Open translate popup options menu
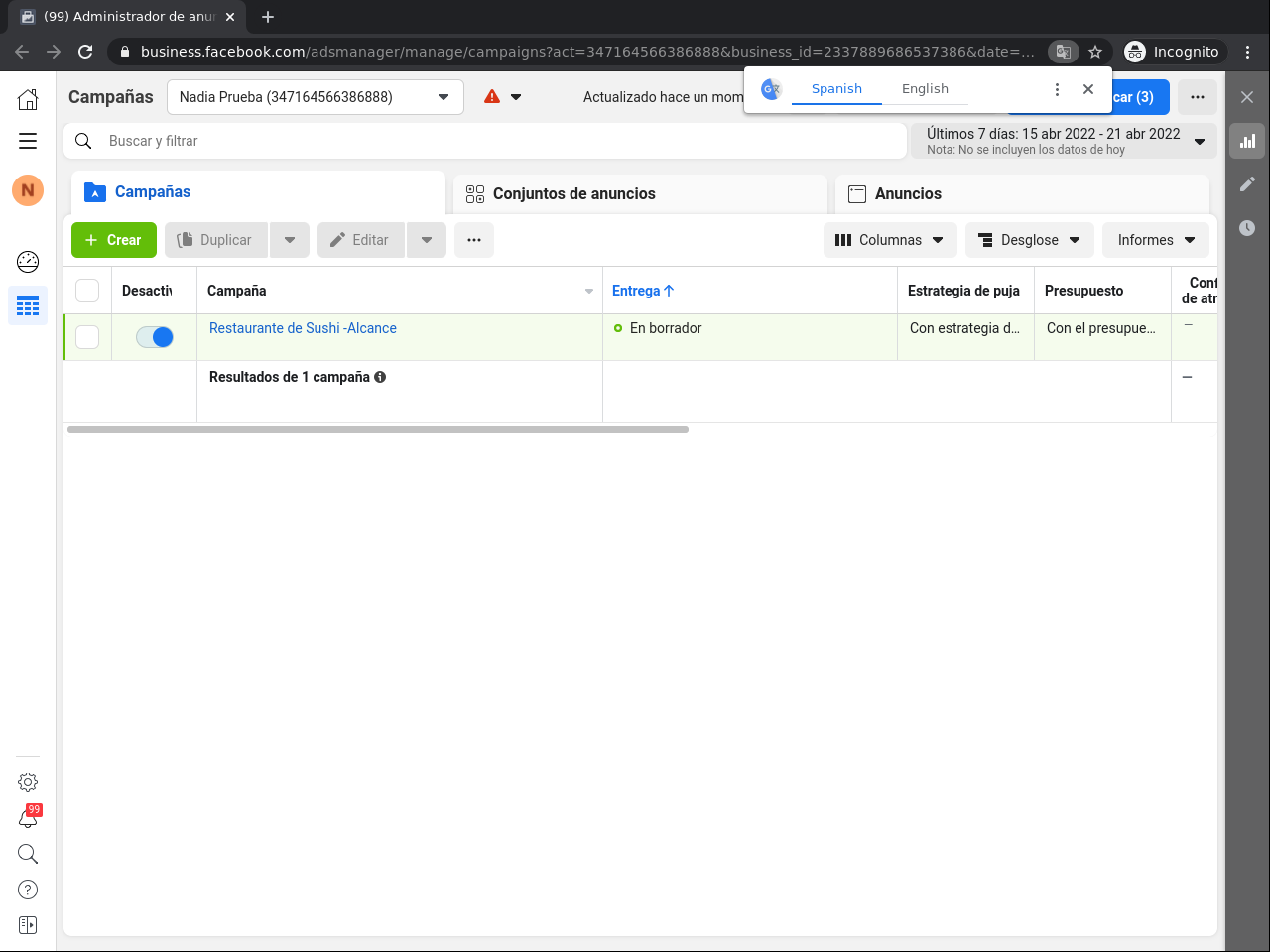The height and width of the screenshot is (952, 1270). point(1057,89)
